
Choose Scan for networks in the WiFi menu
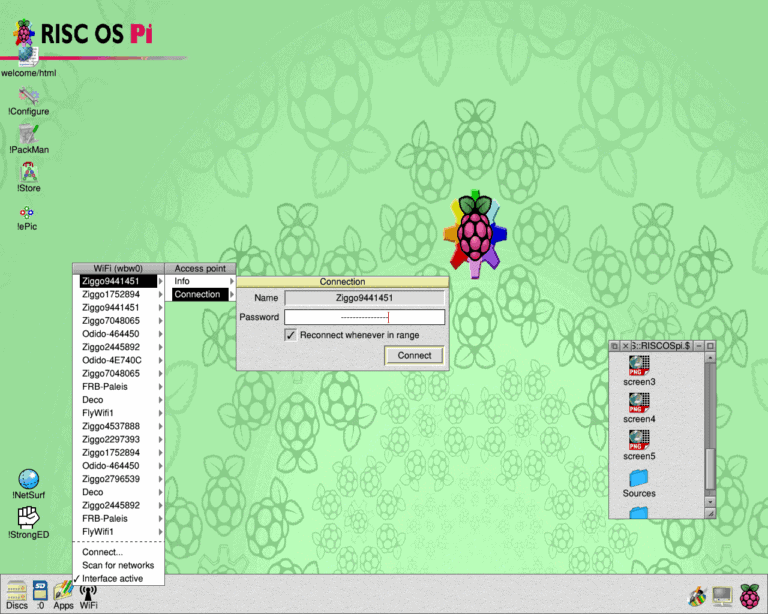(118, 565)
